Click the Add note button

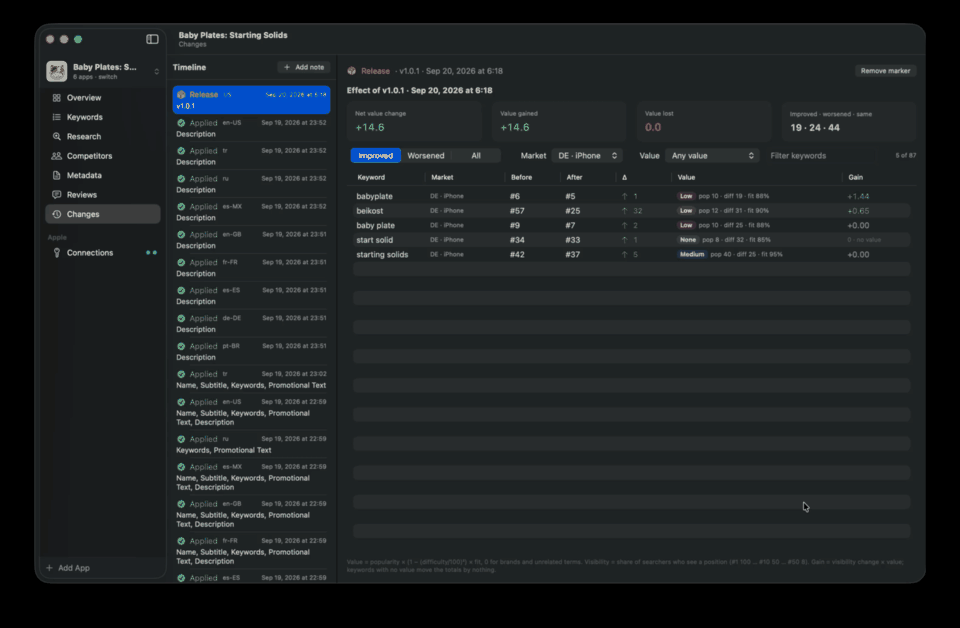pyautogui.click(x=304, y=67)
